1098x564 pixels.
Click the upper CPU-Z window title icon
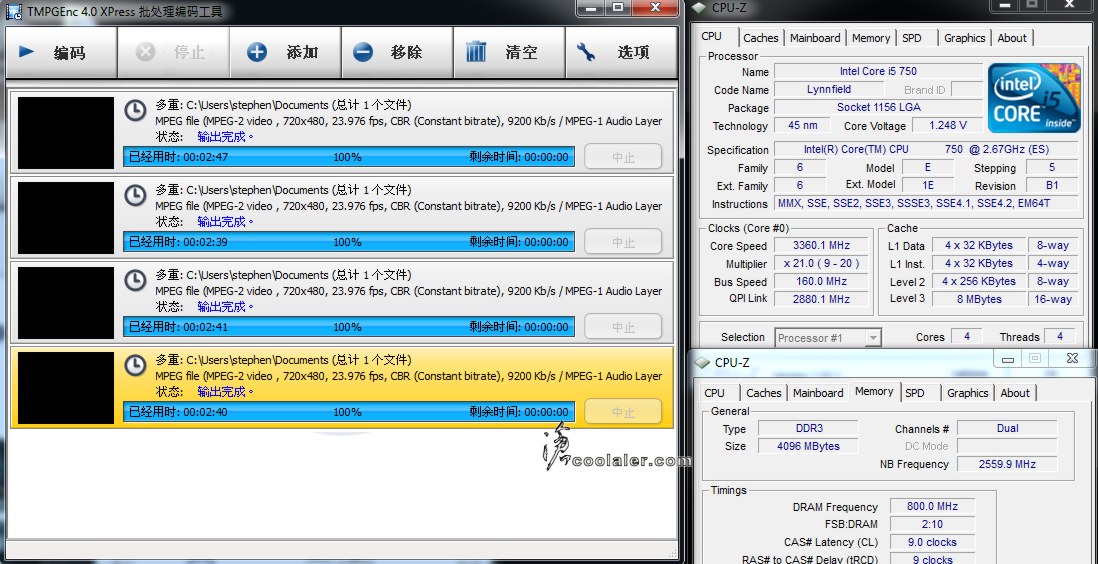tap(700, 8)
